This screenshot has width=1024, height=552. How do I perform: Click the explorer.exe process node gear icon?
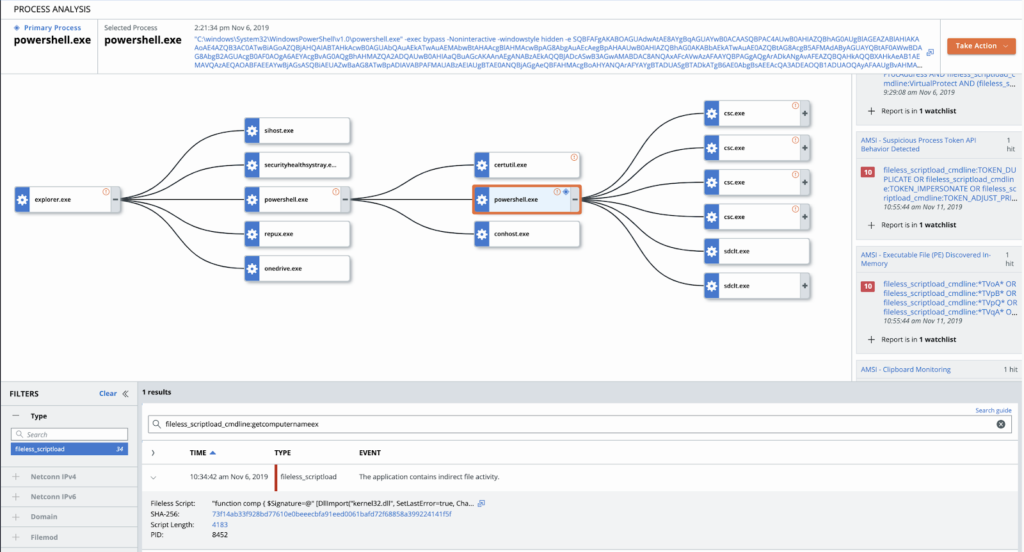22,199
